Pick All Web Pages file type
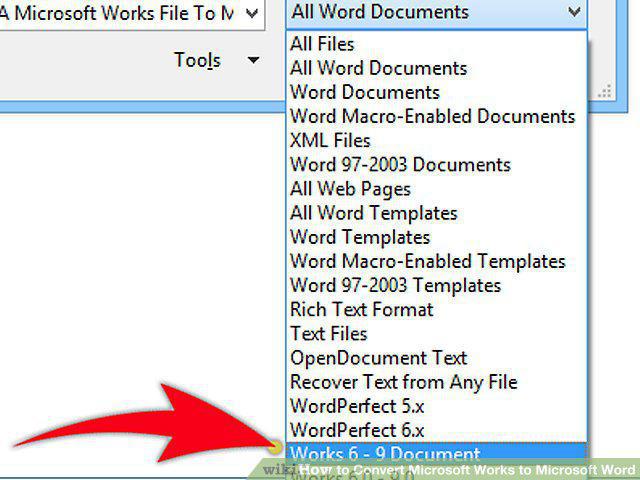 click(x=436, y=189)
